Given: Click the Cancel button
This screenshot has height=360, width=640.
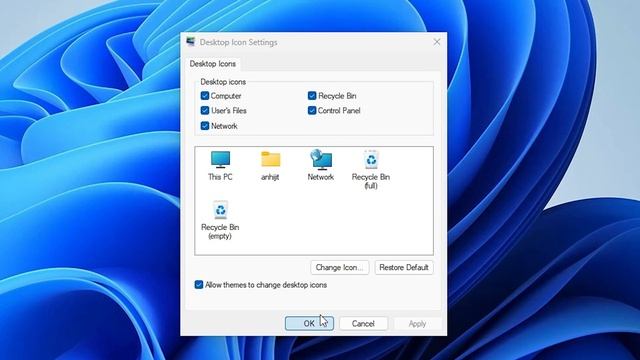Looking at the screenshot, I should click(363, 324).
